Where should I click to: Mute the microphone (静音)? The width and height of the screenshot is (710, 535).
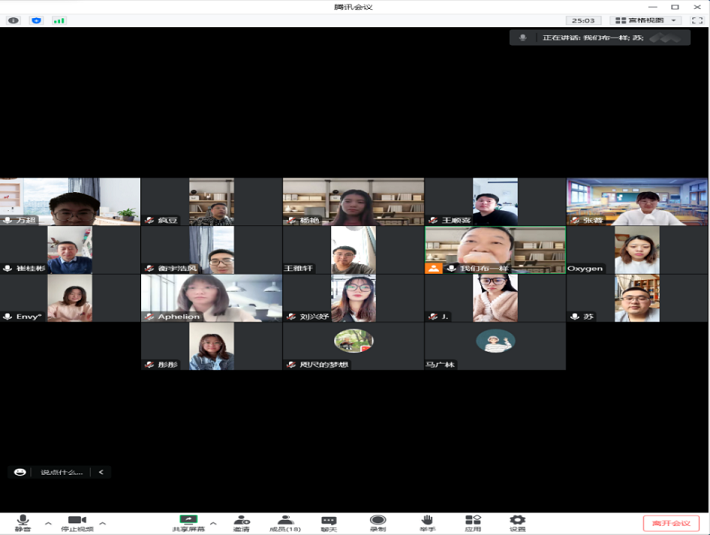[22, 522]
